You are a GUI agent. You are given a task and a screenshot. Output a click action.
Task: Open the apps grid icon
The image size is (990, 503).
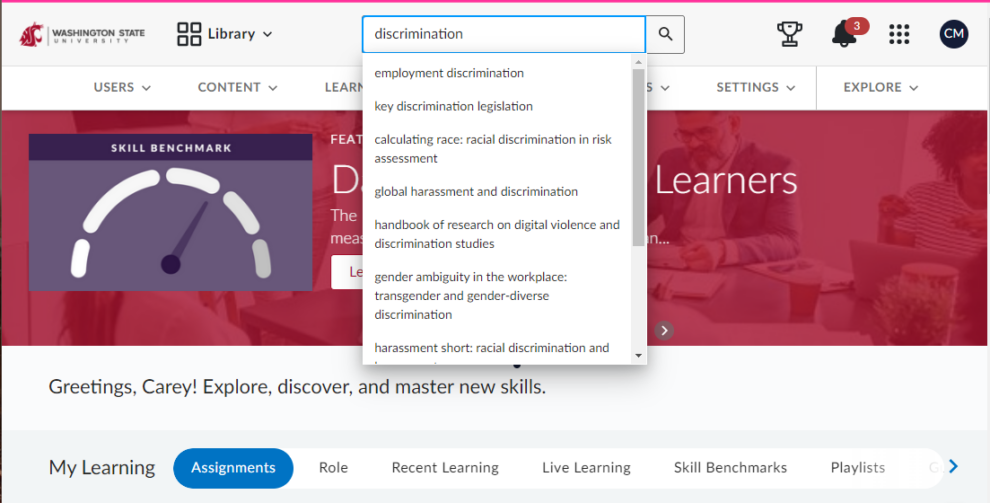899,34
